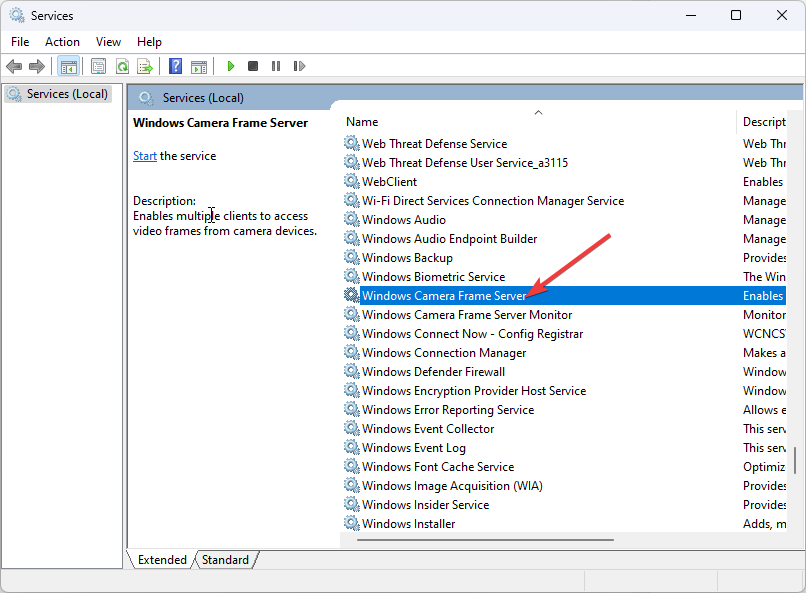Select the highlighted Windows Camera Frame Server row

point(564,295)
